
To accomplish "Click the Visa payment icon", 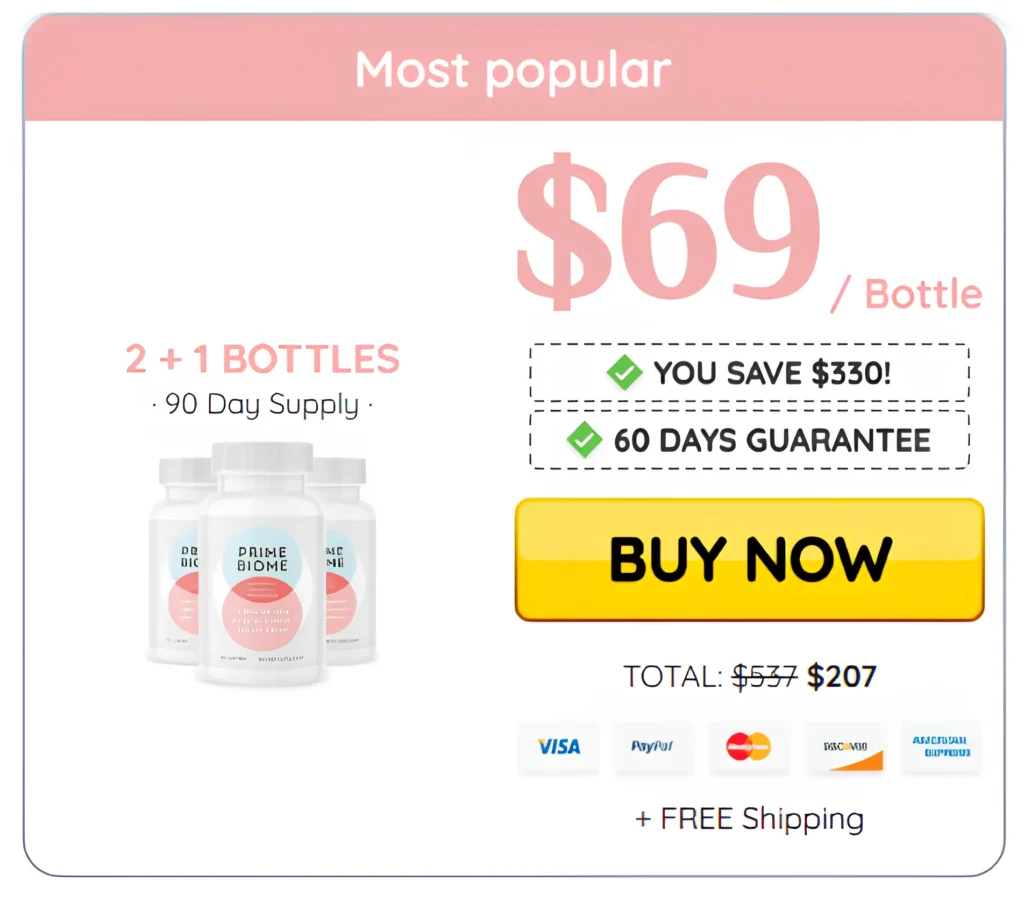I will click(558, 746).
